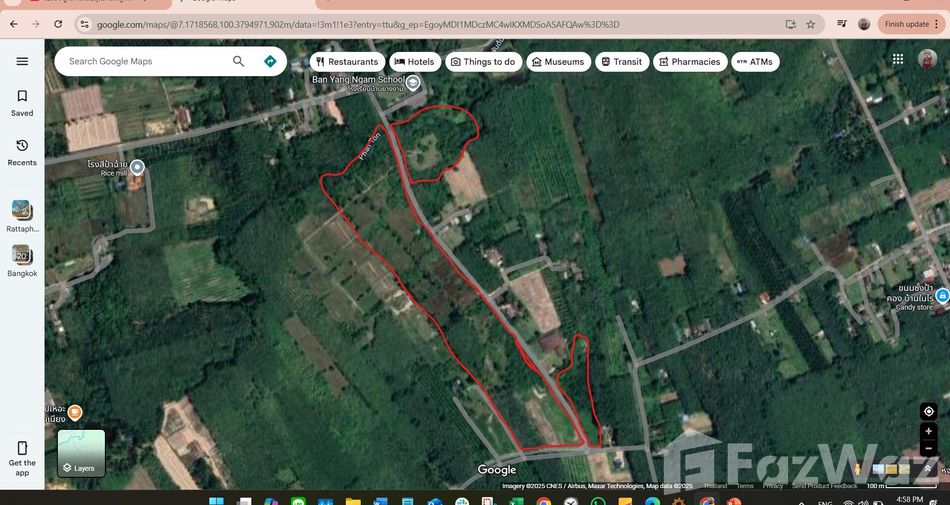Viewport: 950px width, 505px height.
Task: Click the search magnifier icon
Action: [x=238, y=61]
